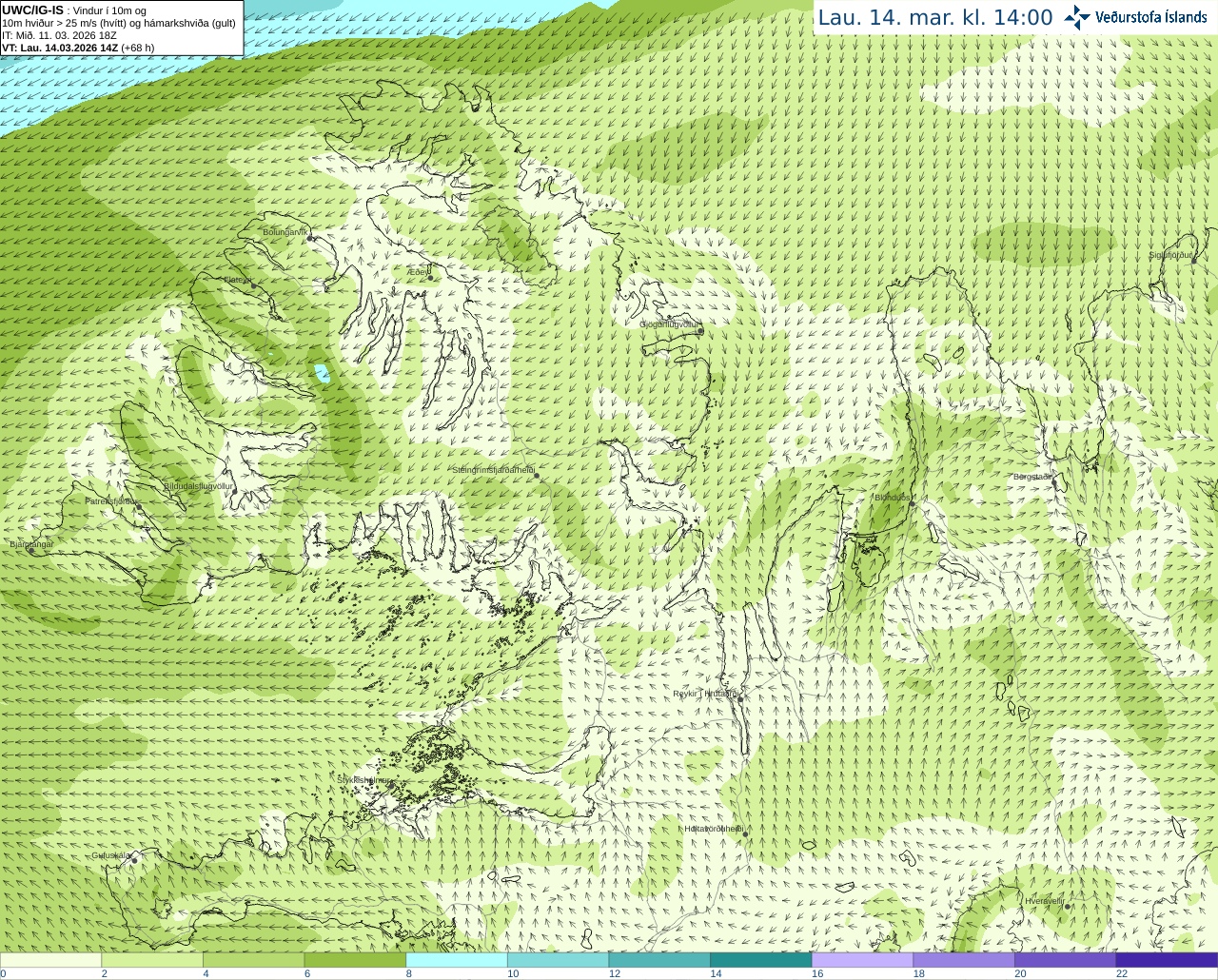Screen dimensions: 1218x980
Task: Click the legend value '10'
Action: pos(513,973)
